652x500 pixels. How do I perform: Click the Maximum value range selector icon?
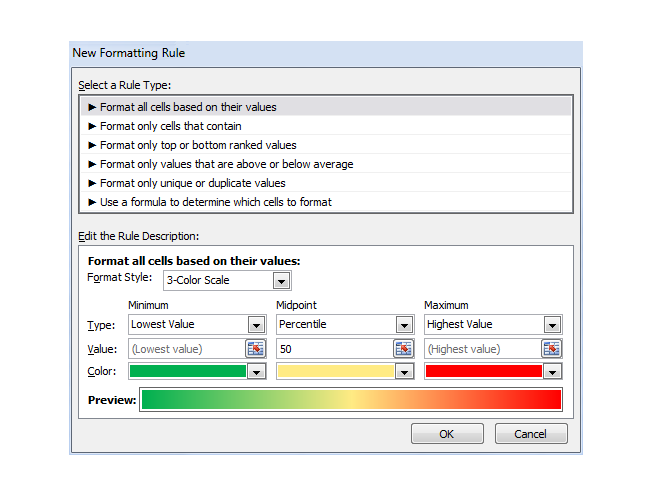coord(551,349)
